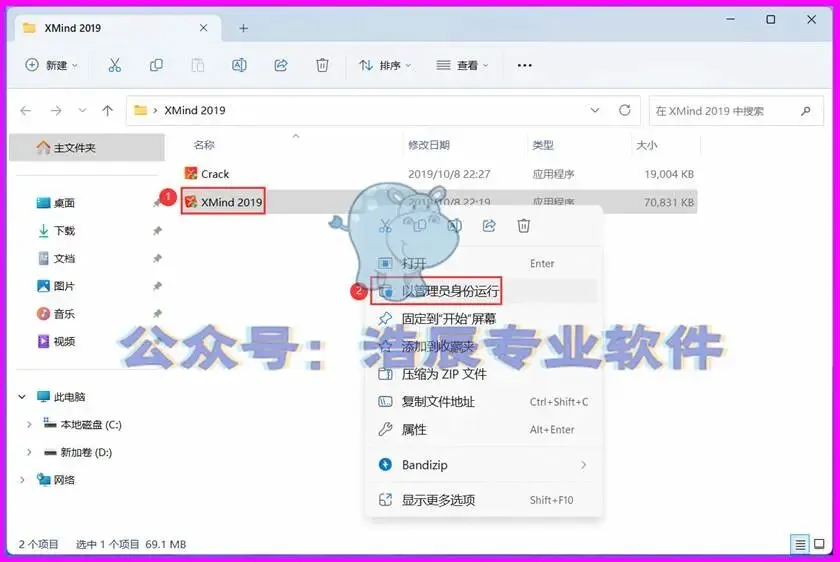Go back with the left arrow
Viewport: 840px width, 562px height.
(x=26, y=110)
